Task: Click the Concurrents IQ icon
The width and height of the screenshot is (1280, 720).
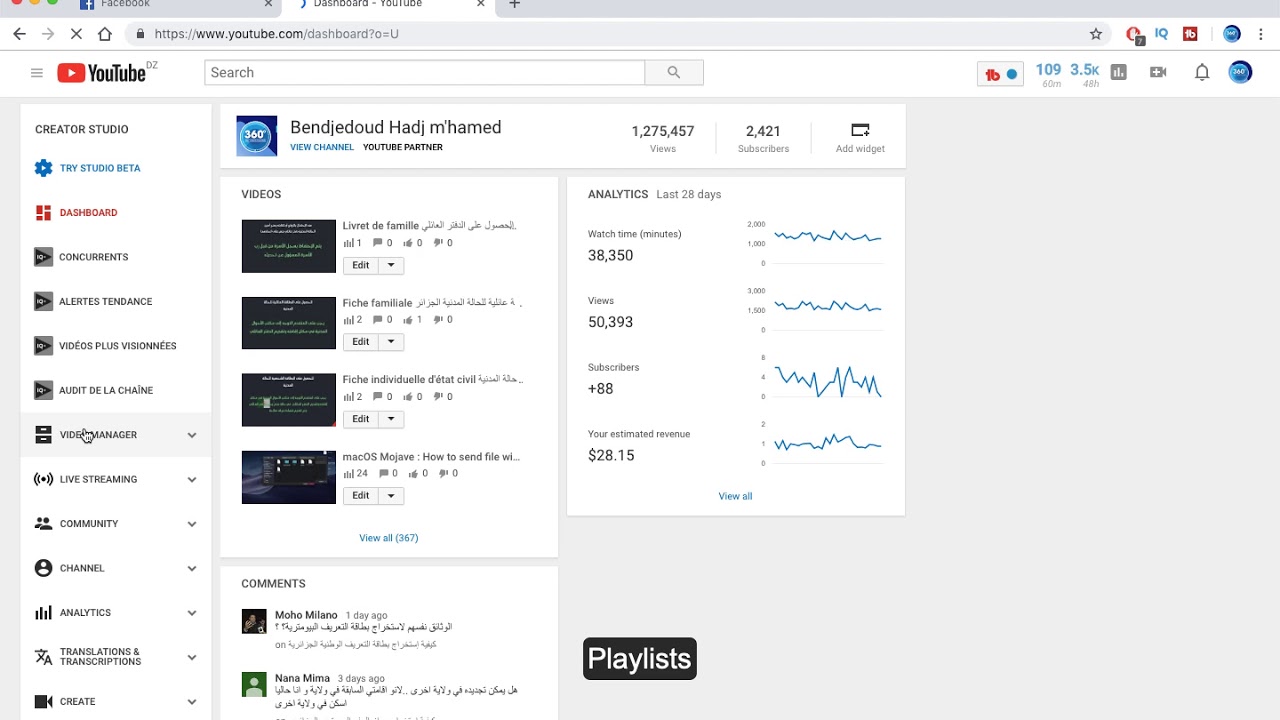Action: (43, 257)
